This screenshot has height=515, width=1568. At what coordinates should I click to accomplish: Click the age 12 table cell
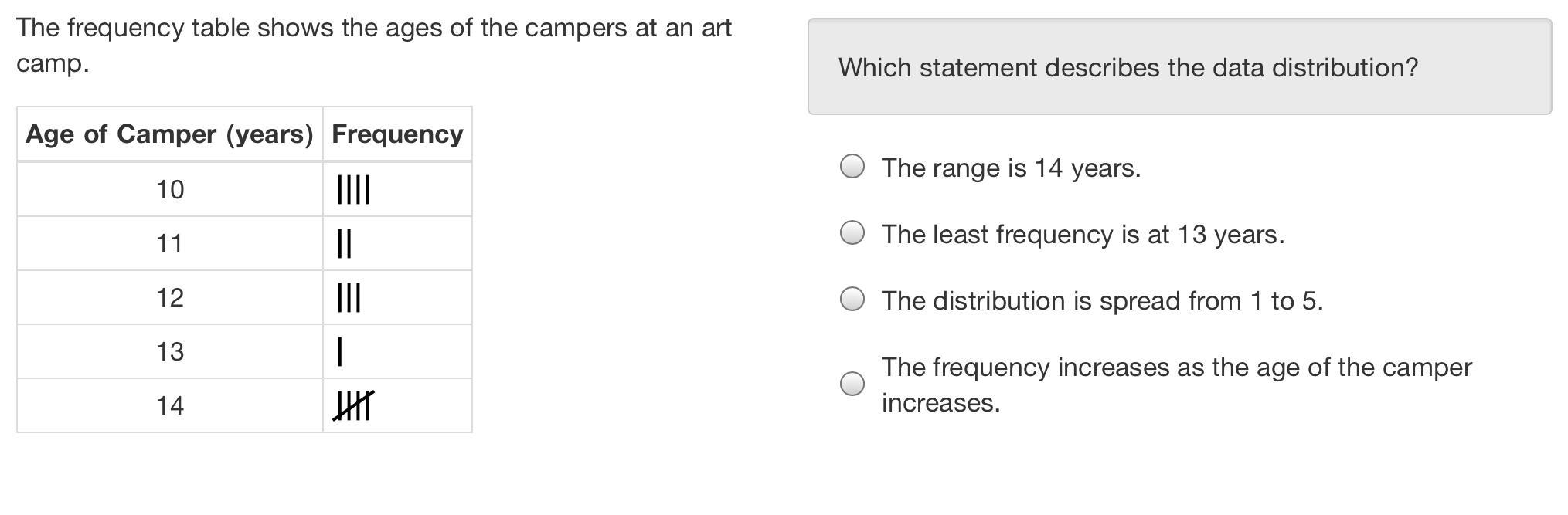click(170, 298)
